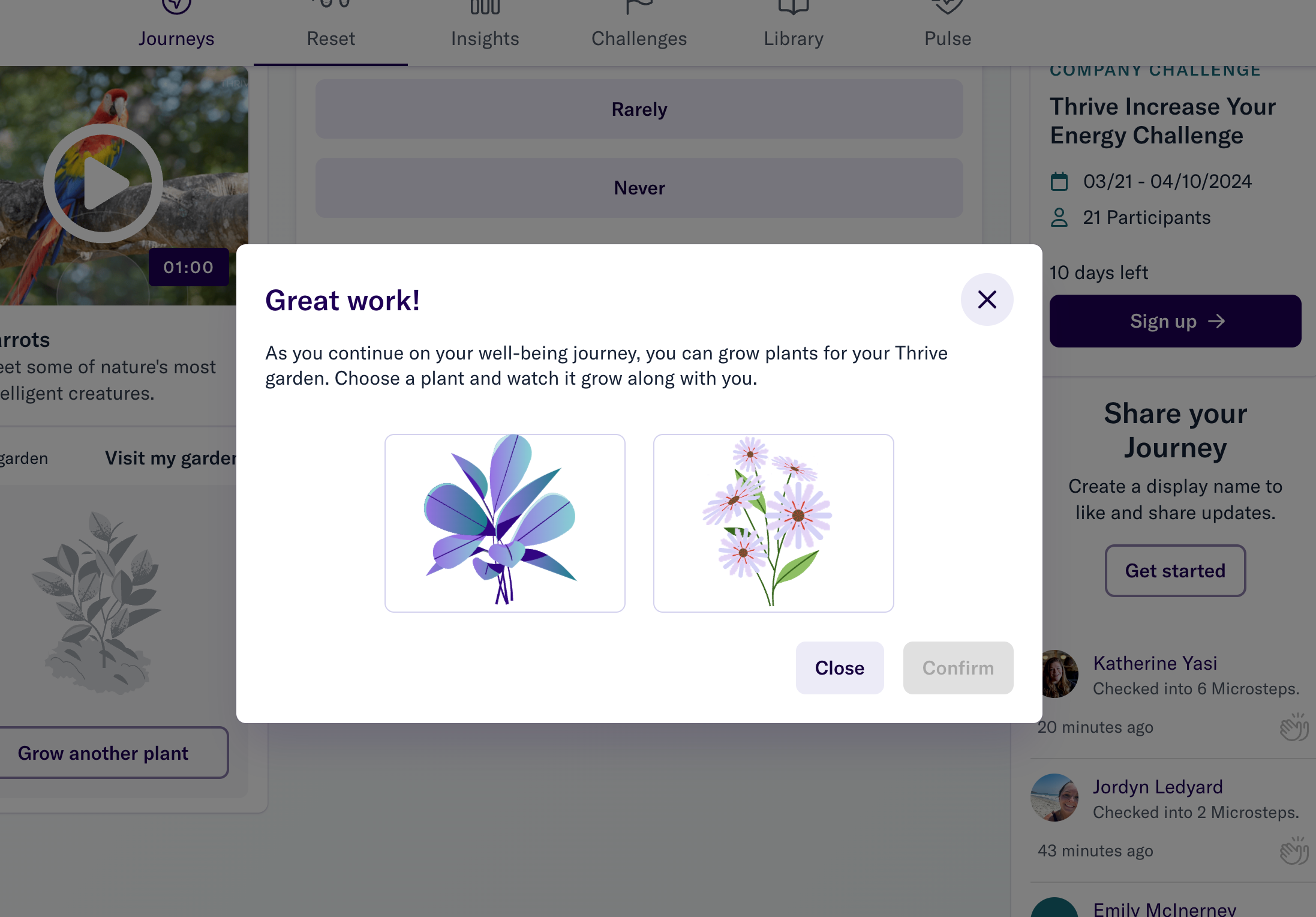The width and height of the screenshot is (1316, 917).
Task: Click the 'Share your Journey' heading
Action: point(1175,430)
